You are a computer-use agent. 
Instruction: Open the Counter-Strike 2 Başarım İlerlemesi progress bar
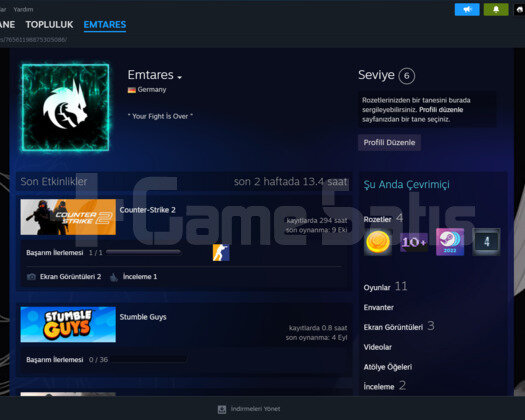[x=143, y=252]
